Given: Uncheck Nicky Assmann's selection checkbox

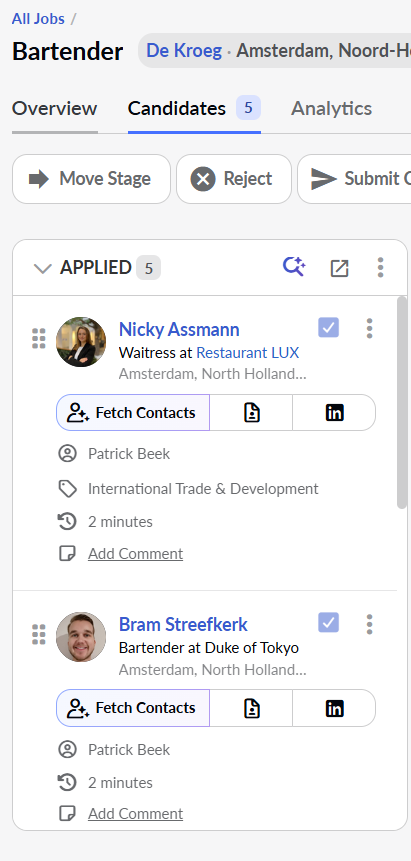Looking at the screenshot, I should tap(329, 328).
